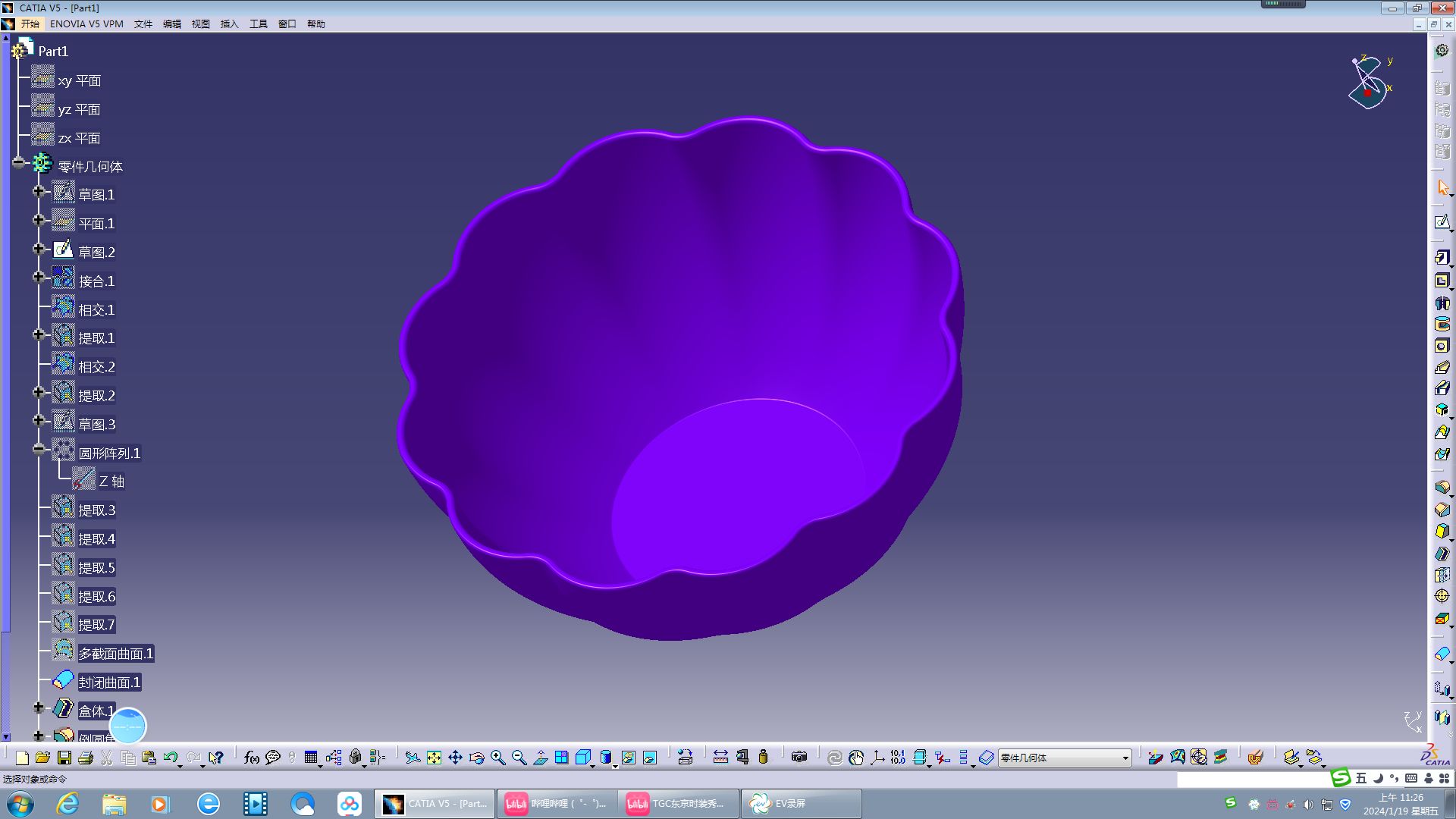This screenshot has height=819, width=1456.
Task: Open the 开始 menu
Action: pos(30,24)
